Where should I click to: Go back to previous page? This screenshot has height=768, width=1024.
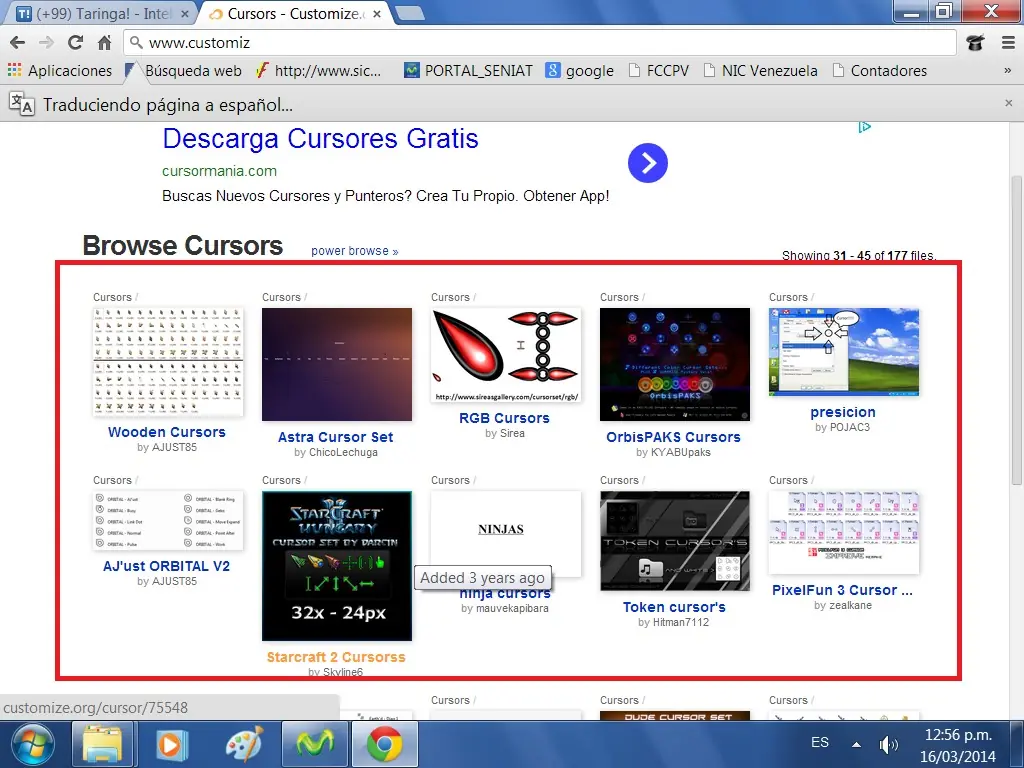pos(18,43)
